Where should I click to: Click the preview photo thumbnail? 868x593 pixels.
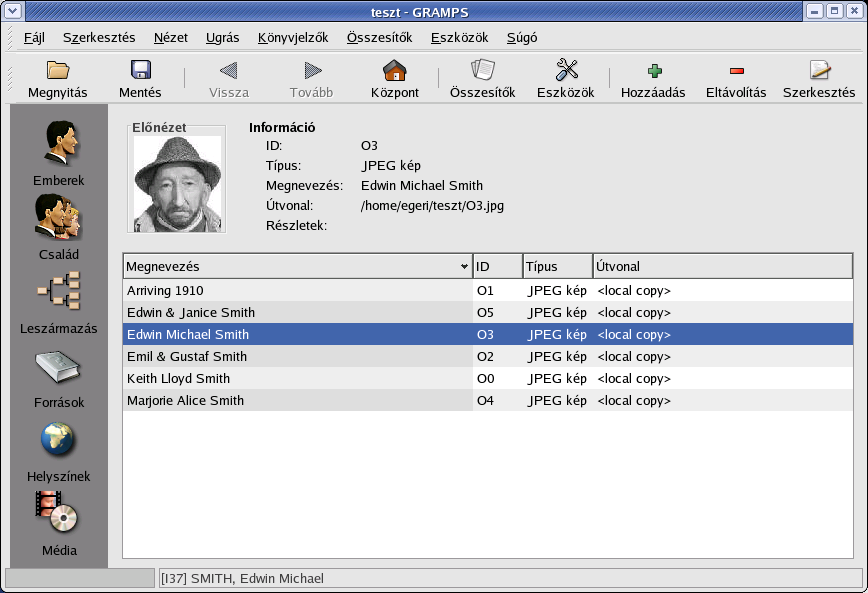pyautogui.click(x=177, y=183)
